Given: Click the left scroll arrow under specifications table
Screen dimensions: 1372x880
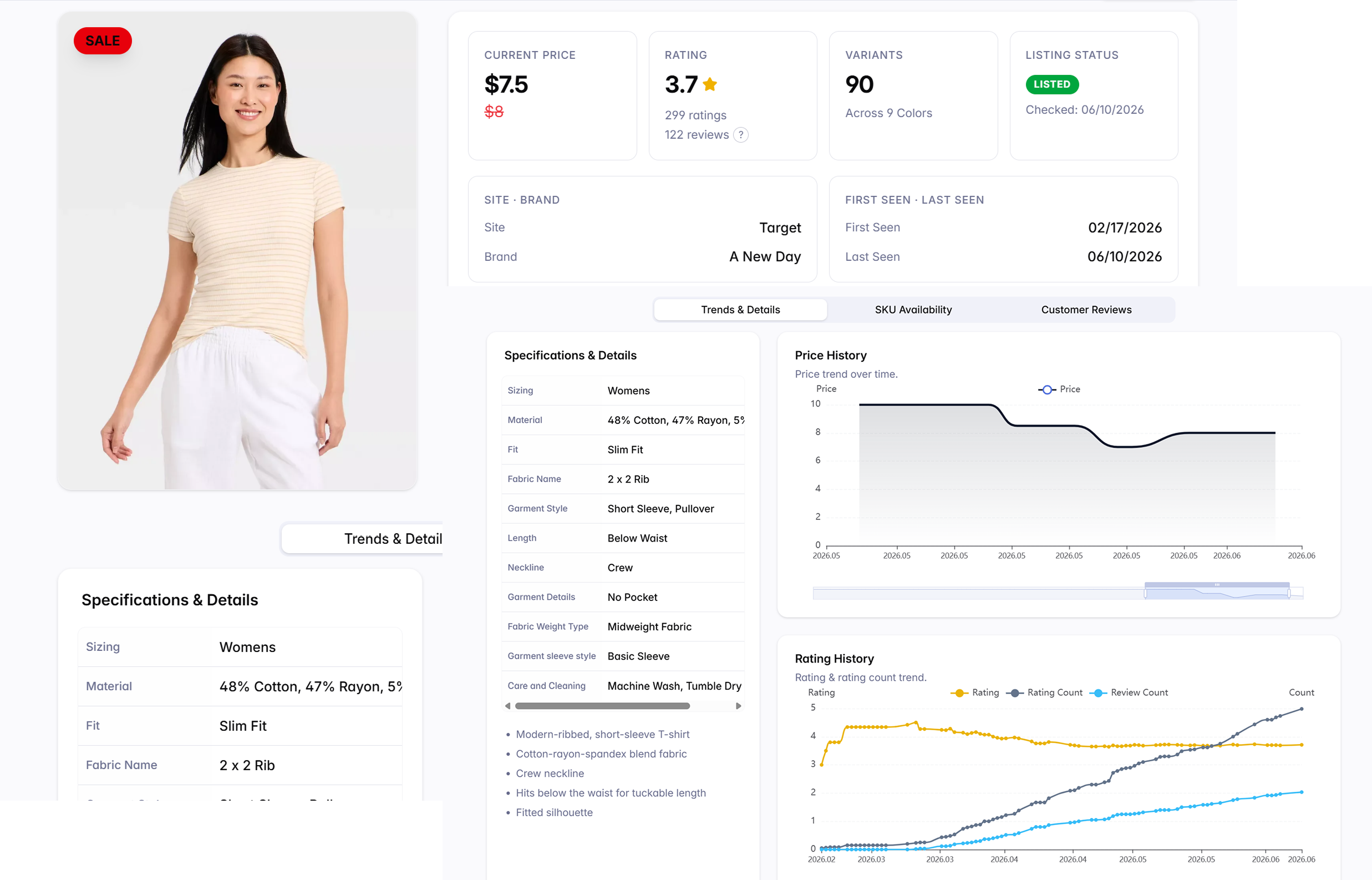Looking at the screenshot, I should tap(507, 706).
